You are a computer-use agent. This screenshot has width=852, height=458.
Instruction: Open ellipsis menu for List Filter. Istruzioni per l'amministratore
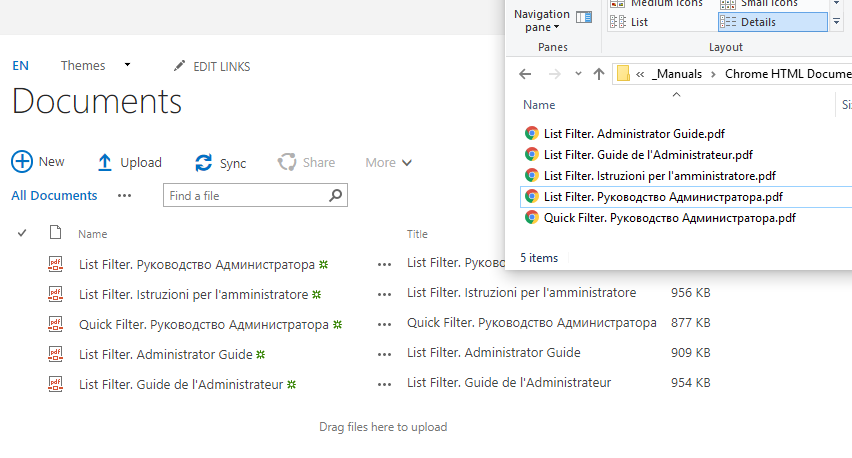coord(384,294)
